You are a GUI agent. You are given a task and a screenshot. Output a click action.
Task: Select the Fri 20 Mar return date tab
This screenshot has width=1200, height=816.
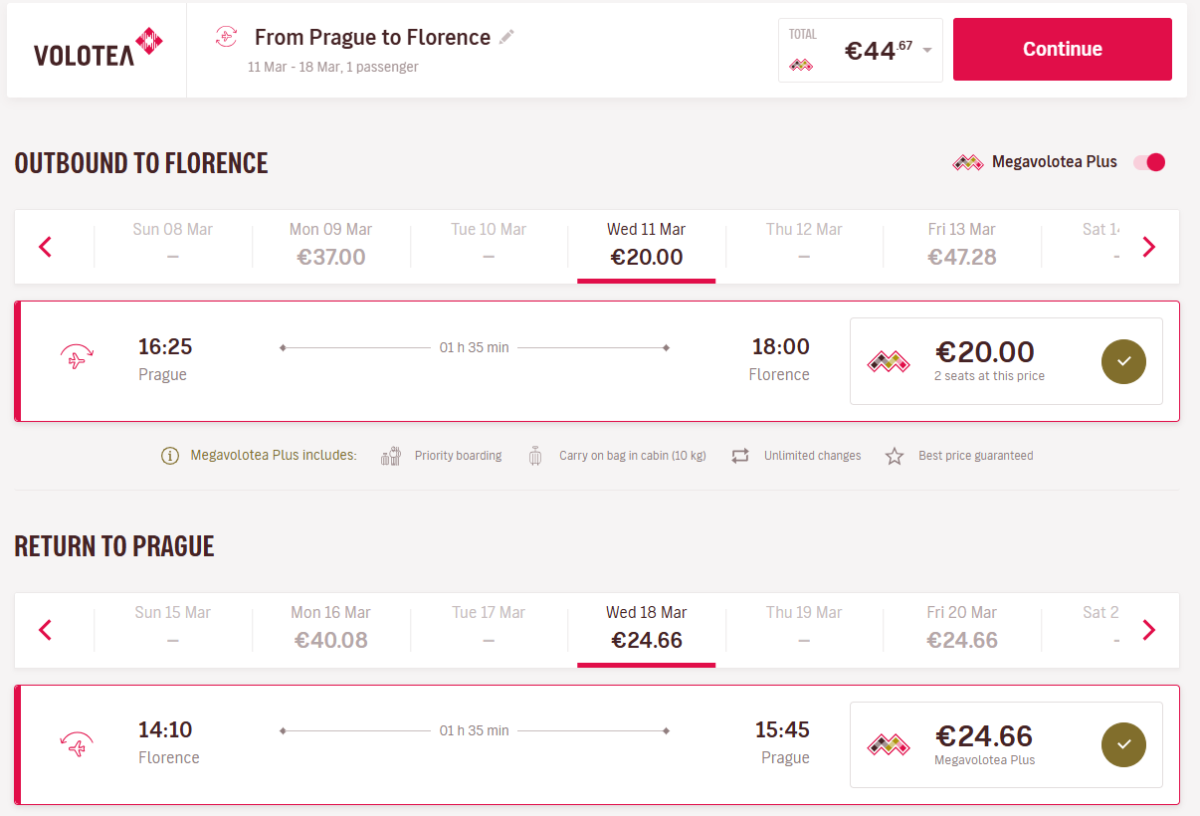[x=961, y=628]
